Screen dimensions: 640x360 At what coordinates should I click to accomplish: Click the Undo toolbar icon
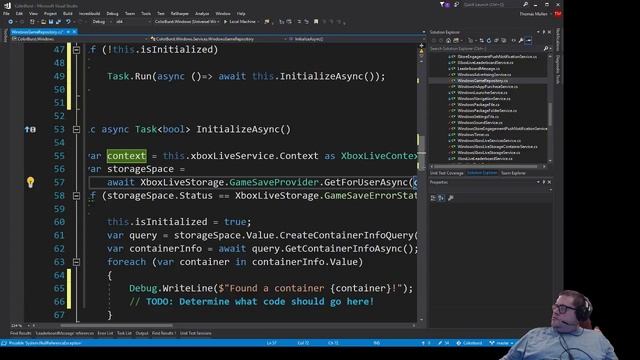68,22
